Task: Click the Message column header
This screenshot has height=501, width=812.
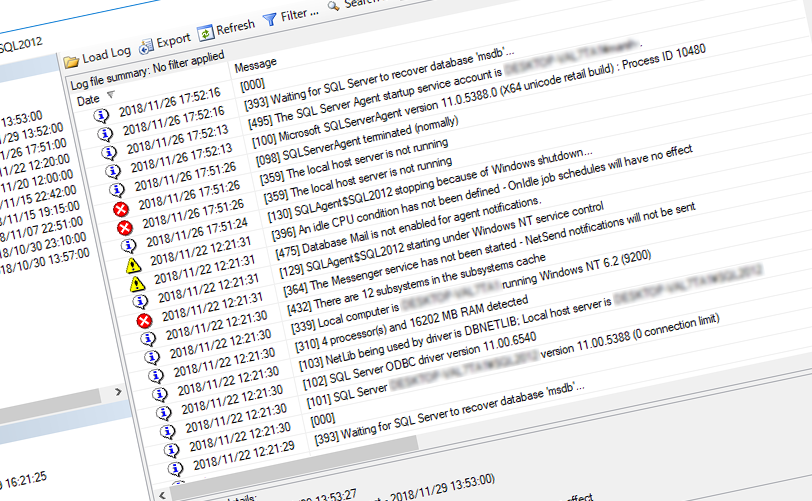Action: (x=255, y=64)
